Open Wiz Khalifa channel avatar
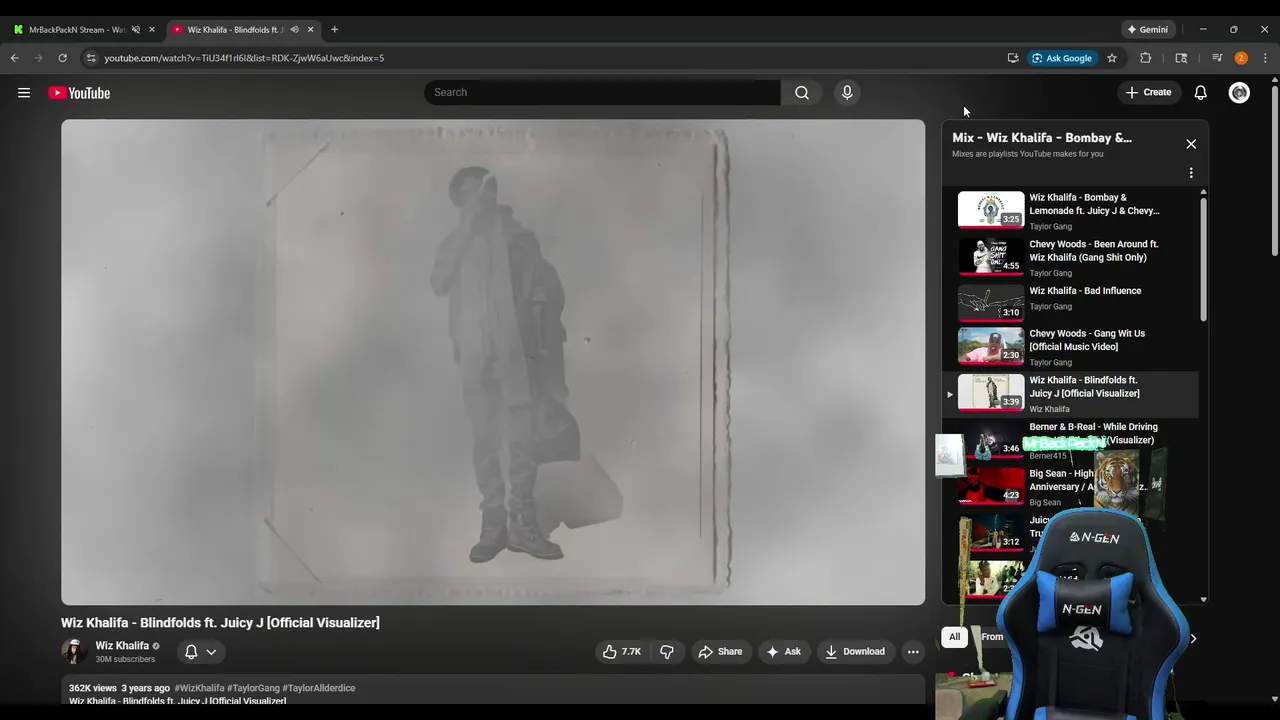1280x720 pixels. click(74, 652)
